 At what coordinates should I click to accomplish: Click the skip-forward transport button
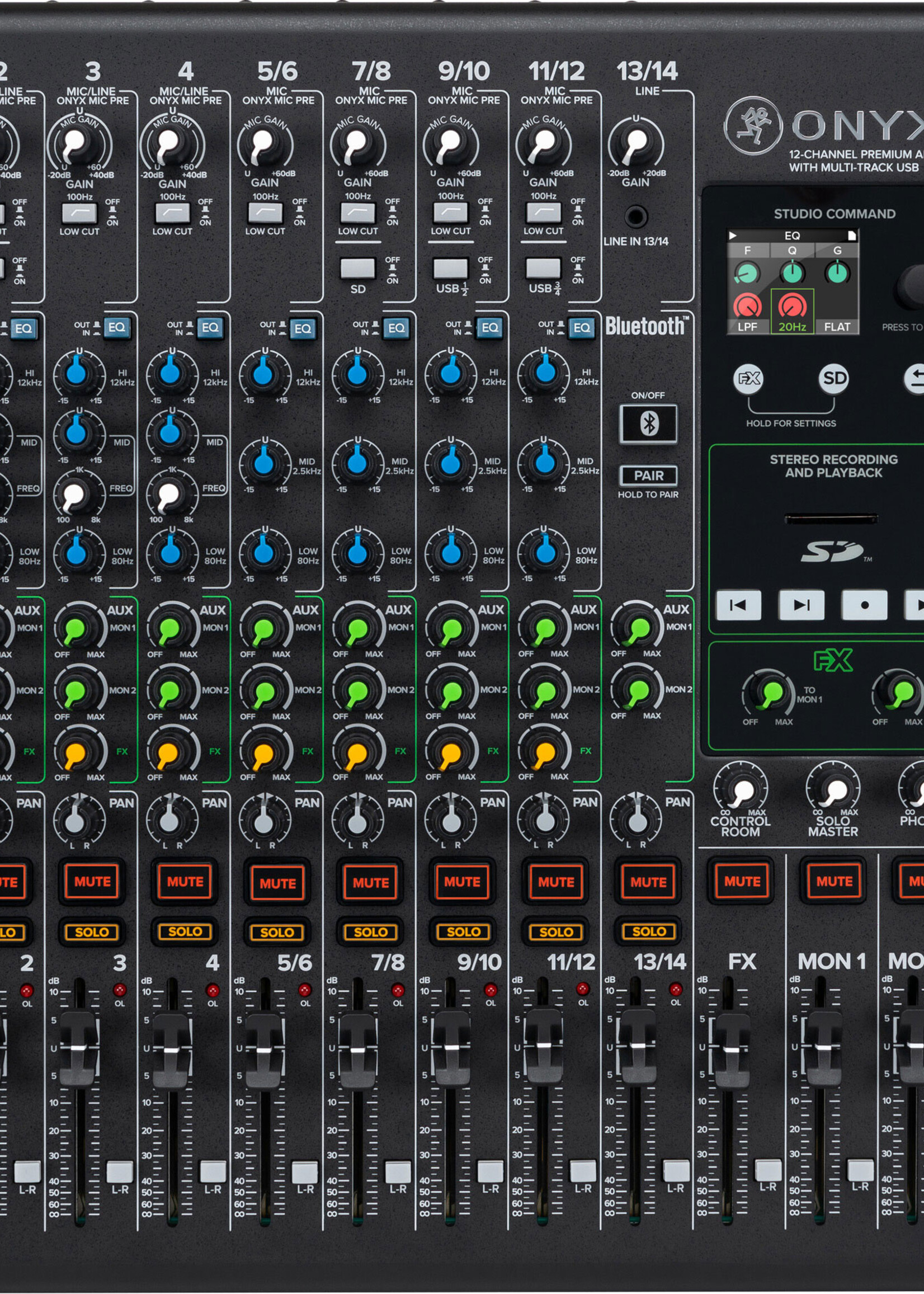[801, 605]
